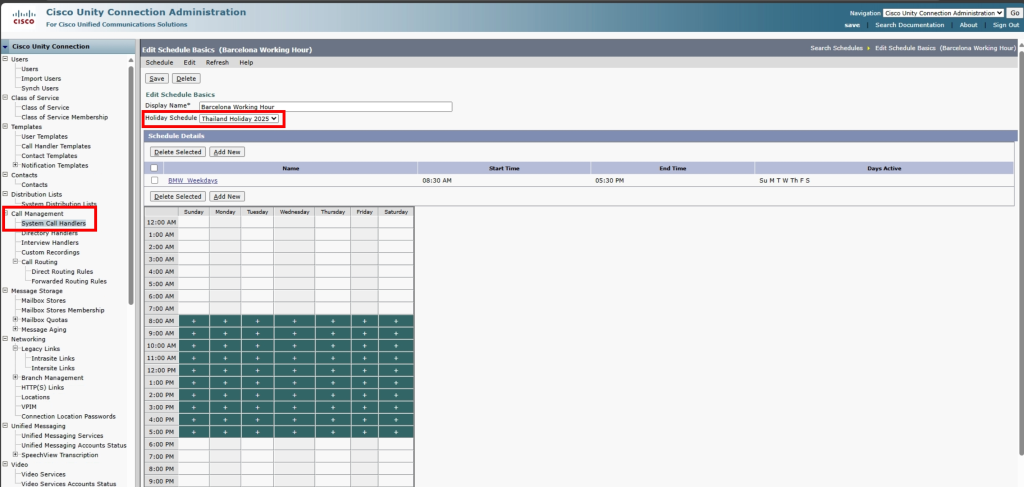Expand the Notification Templates tree node
Viewport: 1024px width, 487px height.
[15, 165]
